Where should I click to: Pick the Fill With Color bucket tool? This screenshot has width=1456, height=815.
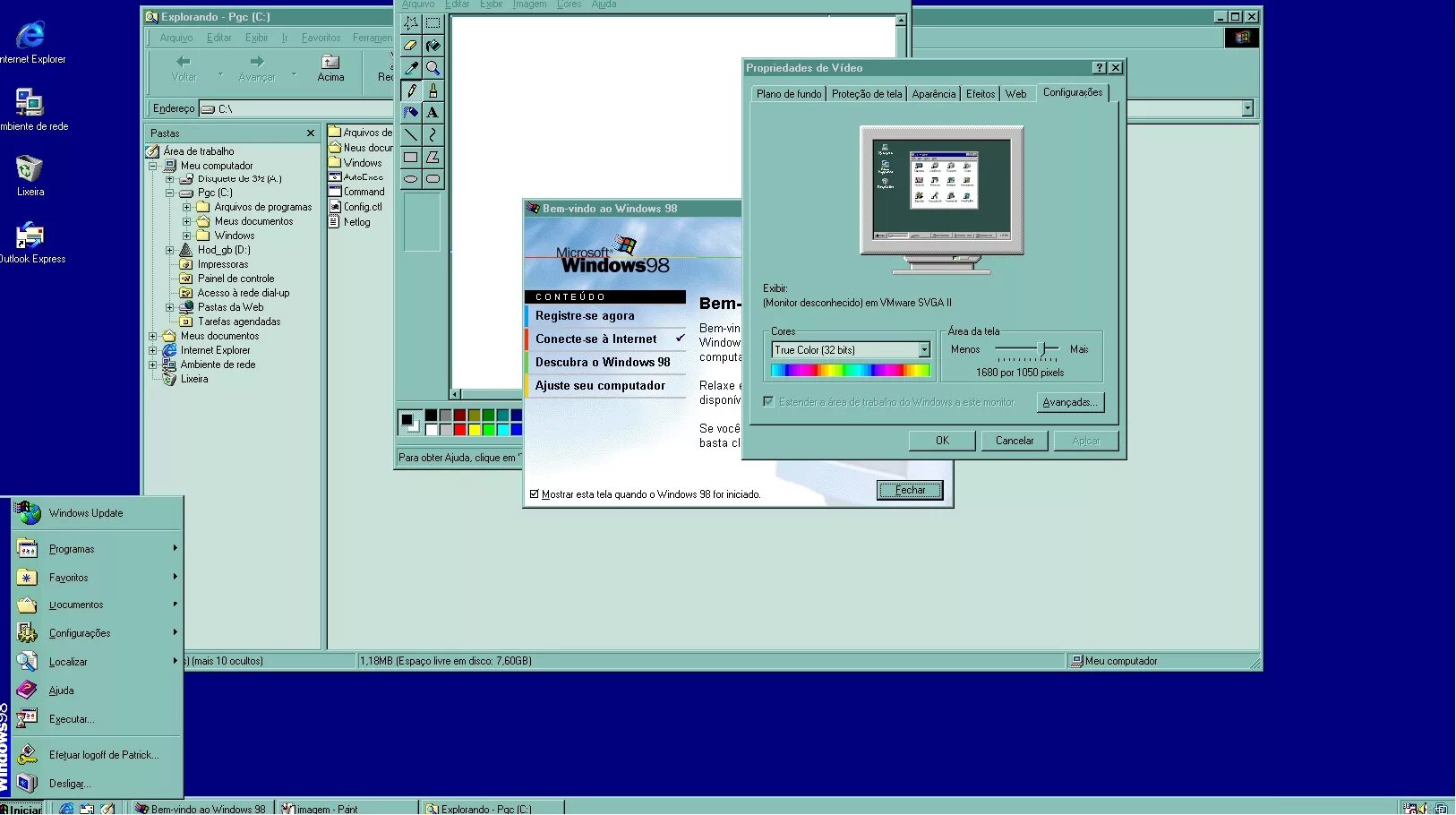point(433,46)
